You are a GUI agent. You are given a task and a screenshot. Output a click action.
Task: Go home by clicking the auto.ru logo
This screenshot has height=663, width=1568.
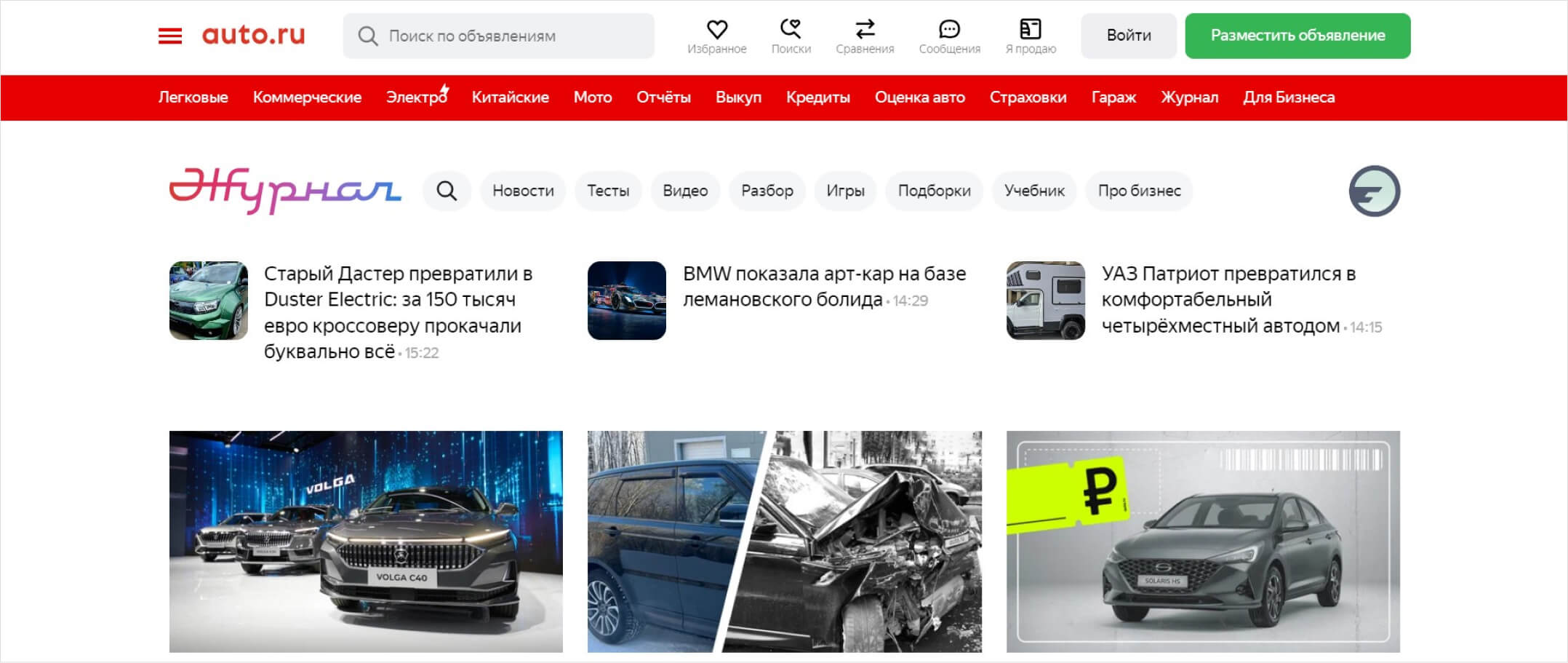coord(254,35)
